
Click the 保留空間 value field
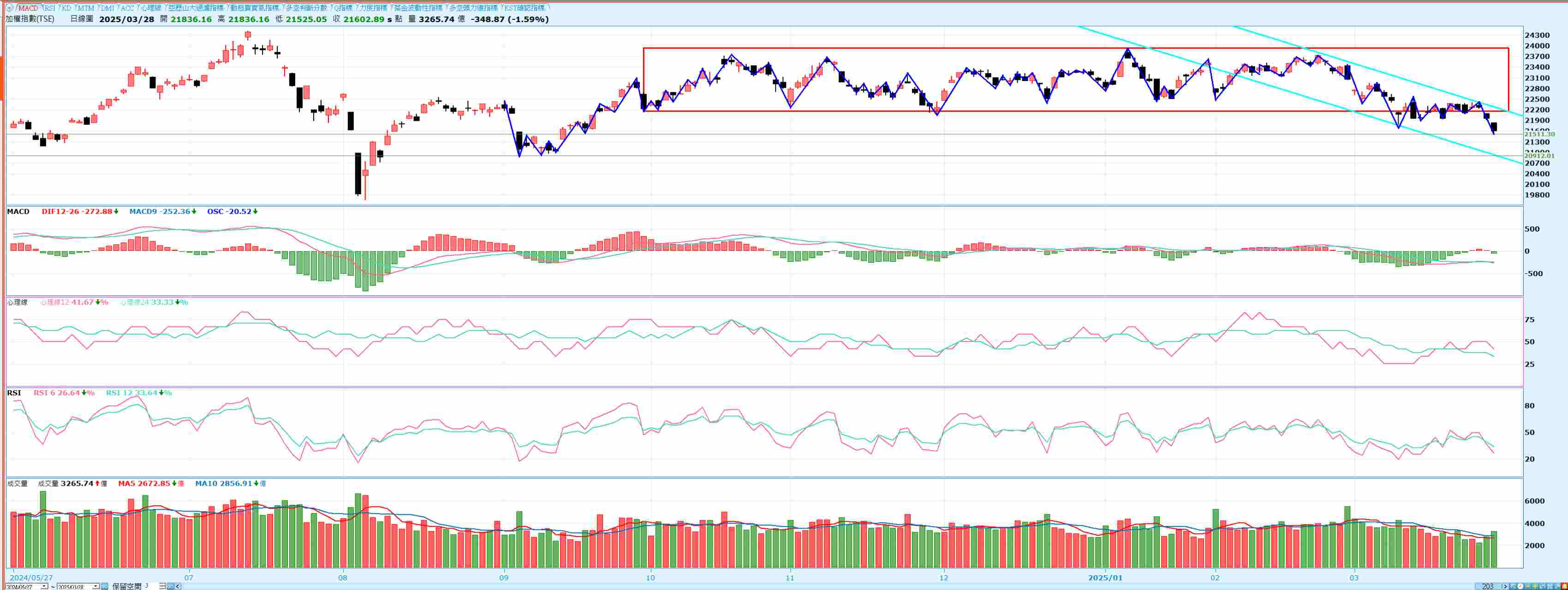pyautogui.click(x=147, y=586)
